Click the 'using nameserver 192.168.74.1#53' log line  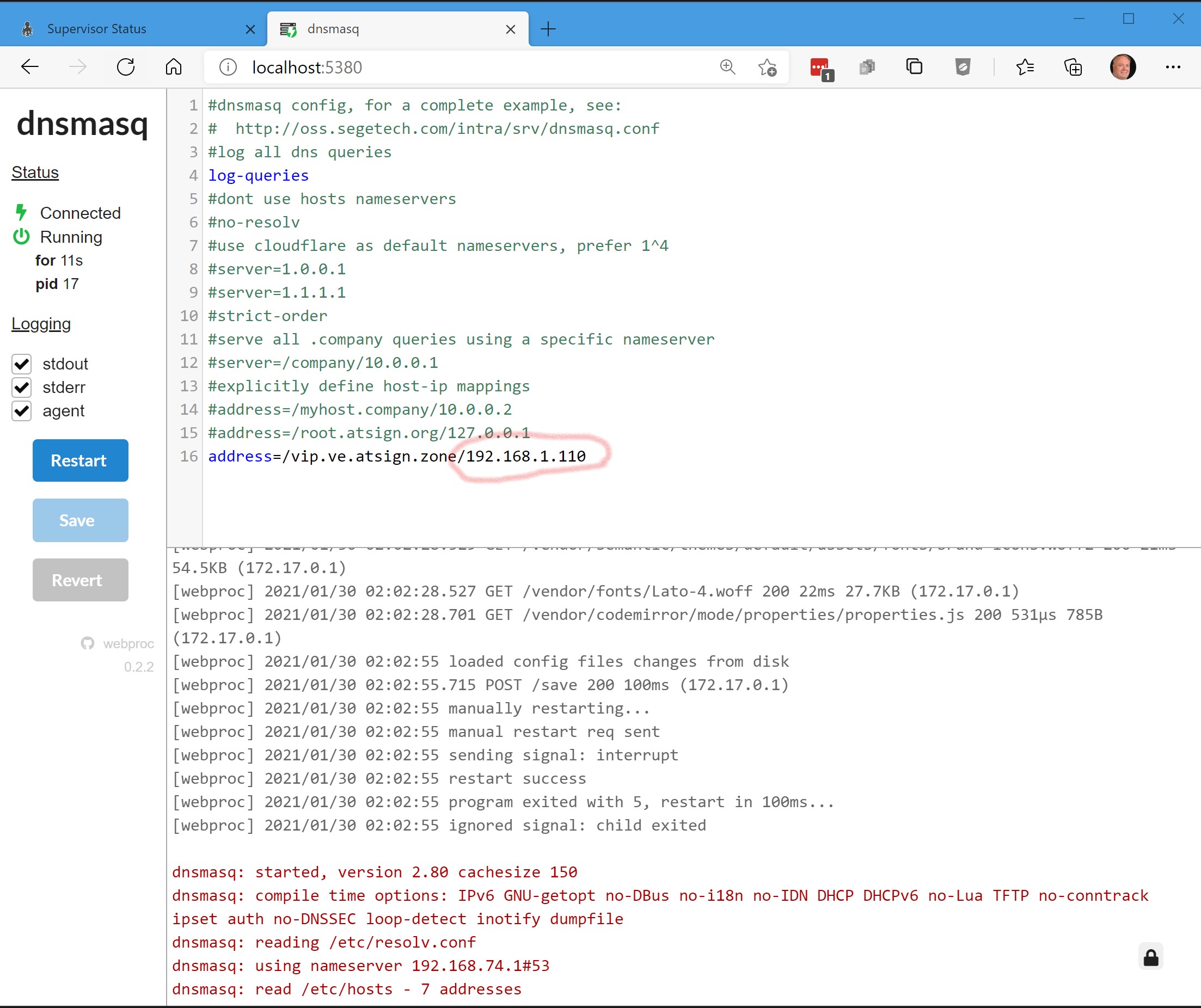(361, 966)
